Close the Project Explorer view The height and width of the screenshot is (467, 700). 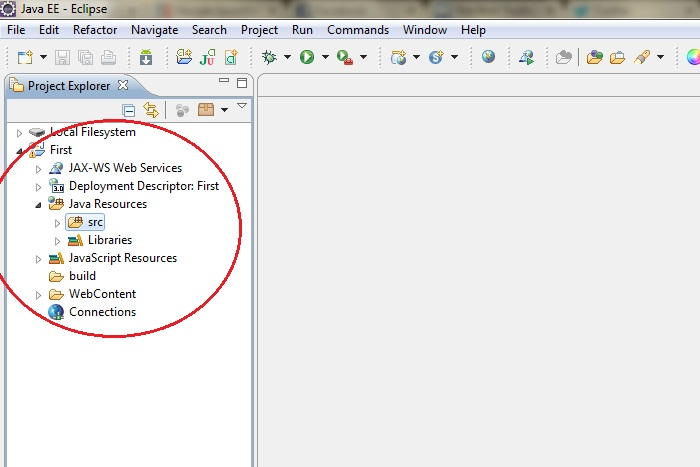pos(123,85)
